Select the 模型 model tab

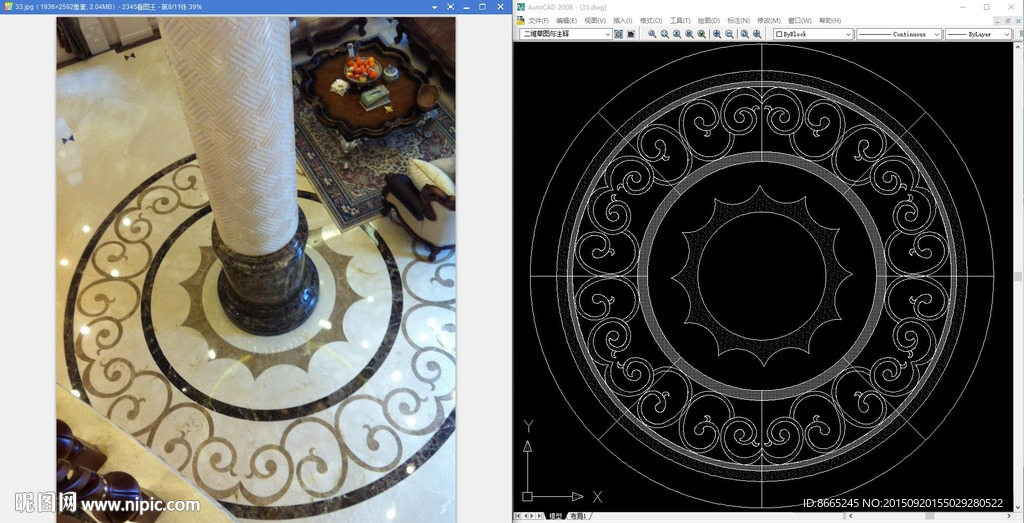coord(554,516)
